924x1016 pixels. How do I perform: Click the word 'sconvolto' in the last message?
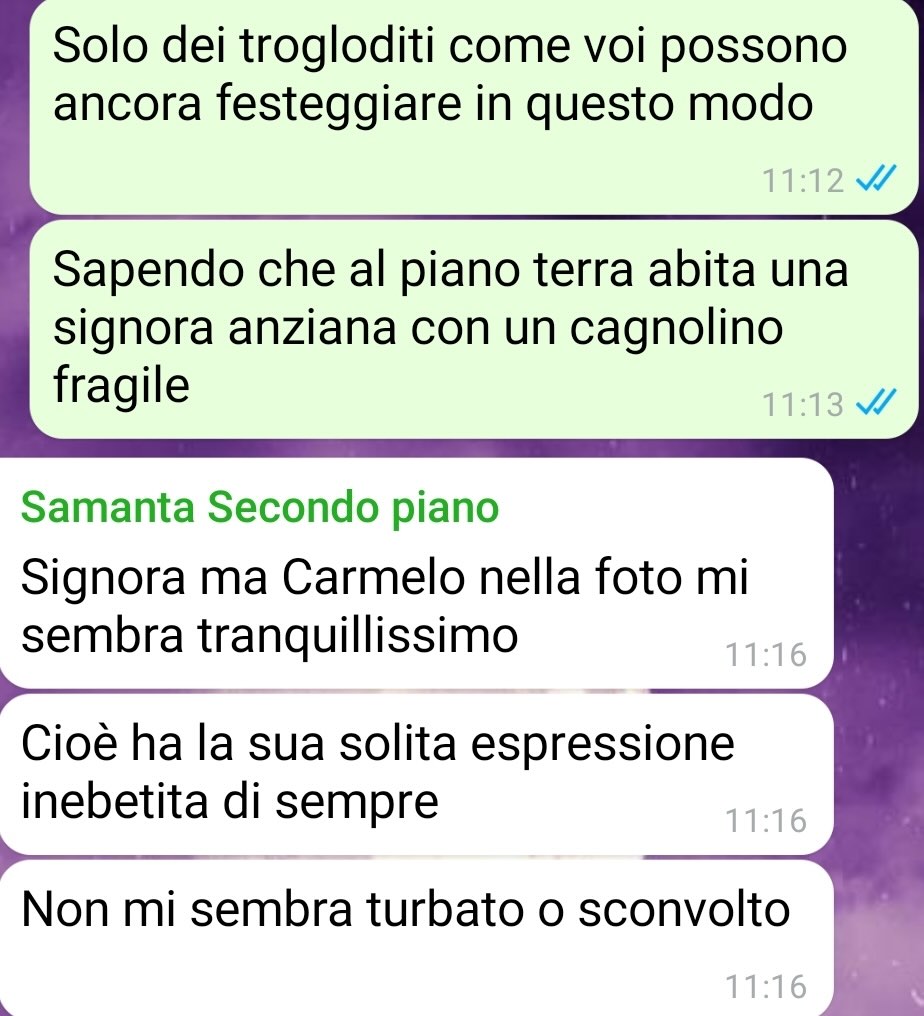(684, 910)
